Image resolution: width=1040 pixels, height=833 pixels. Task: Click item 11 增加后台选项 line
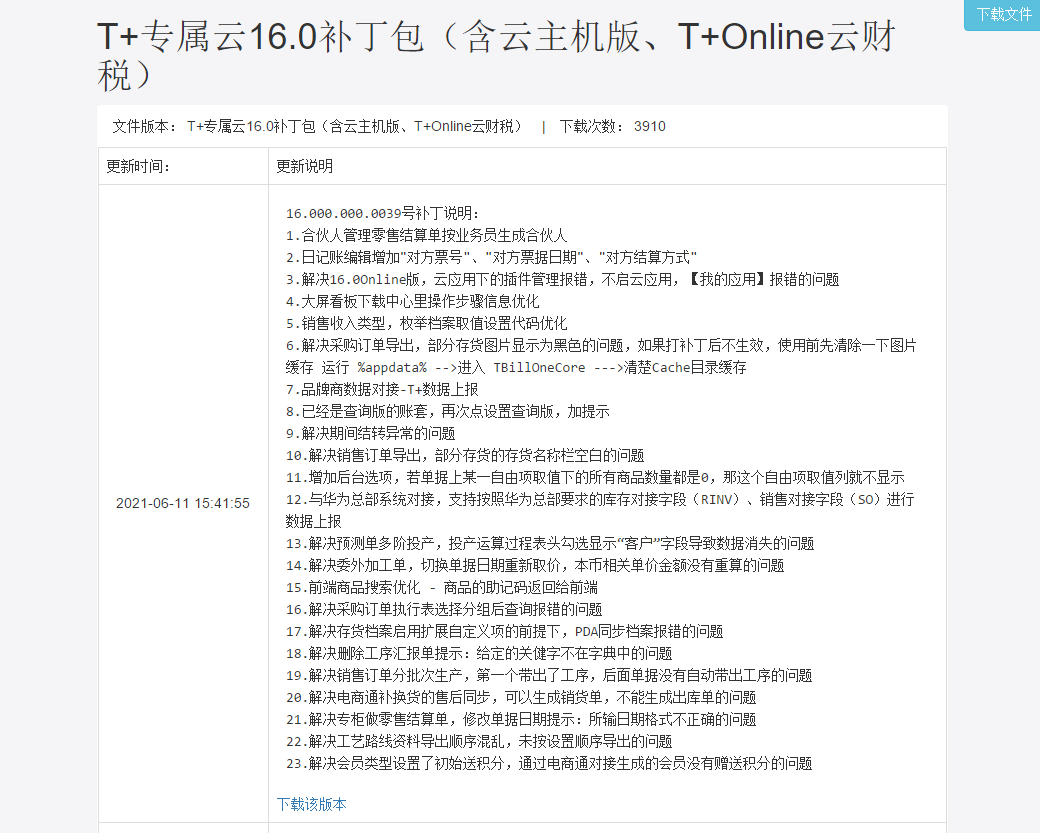point(595,476)
